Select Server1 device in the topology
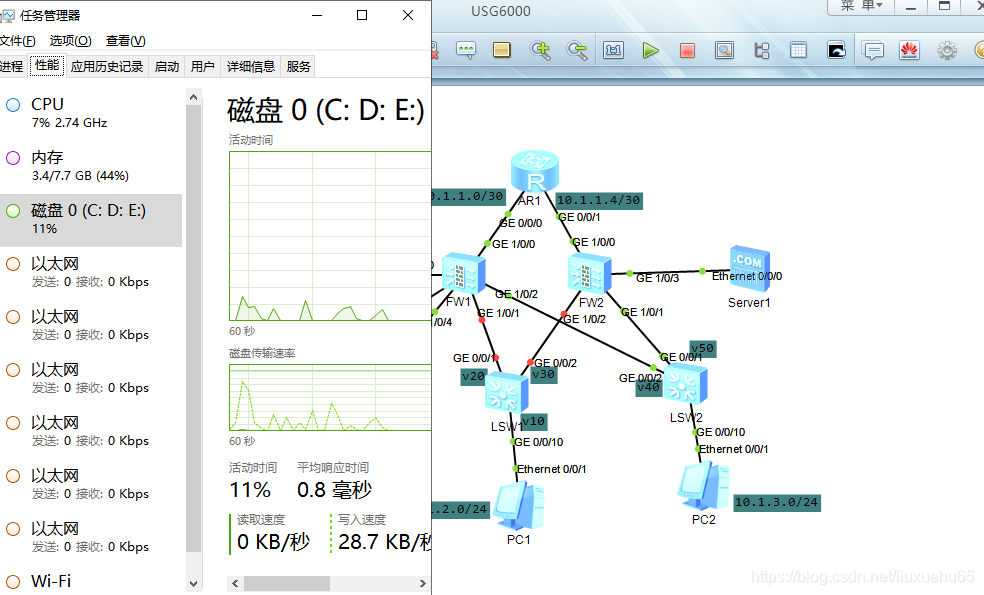The image size is (984, 595). (750, 269)
